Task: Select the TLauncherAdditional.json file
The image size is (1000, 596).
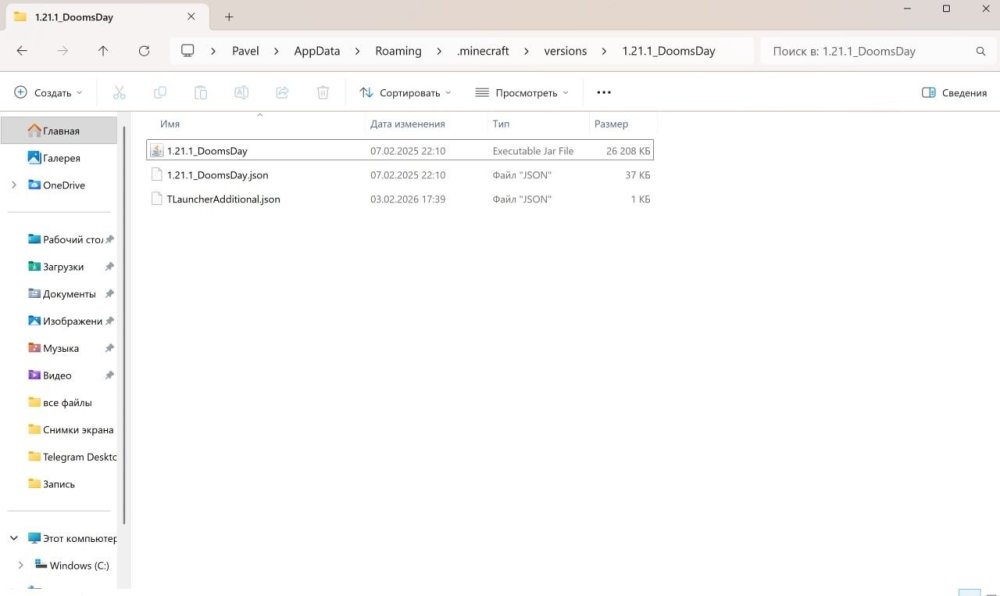Action: point(400,199)
